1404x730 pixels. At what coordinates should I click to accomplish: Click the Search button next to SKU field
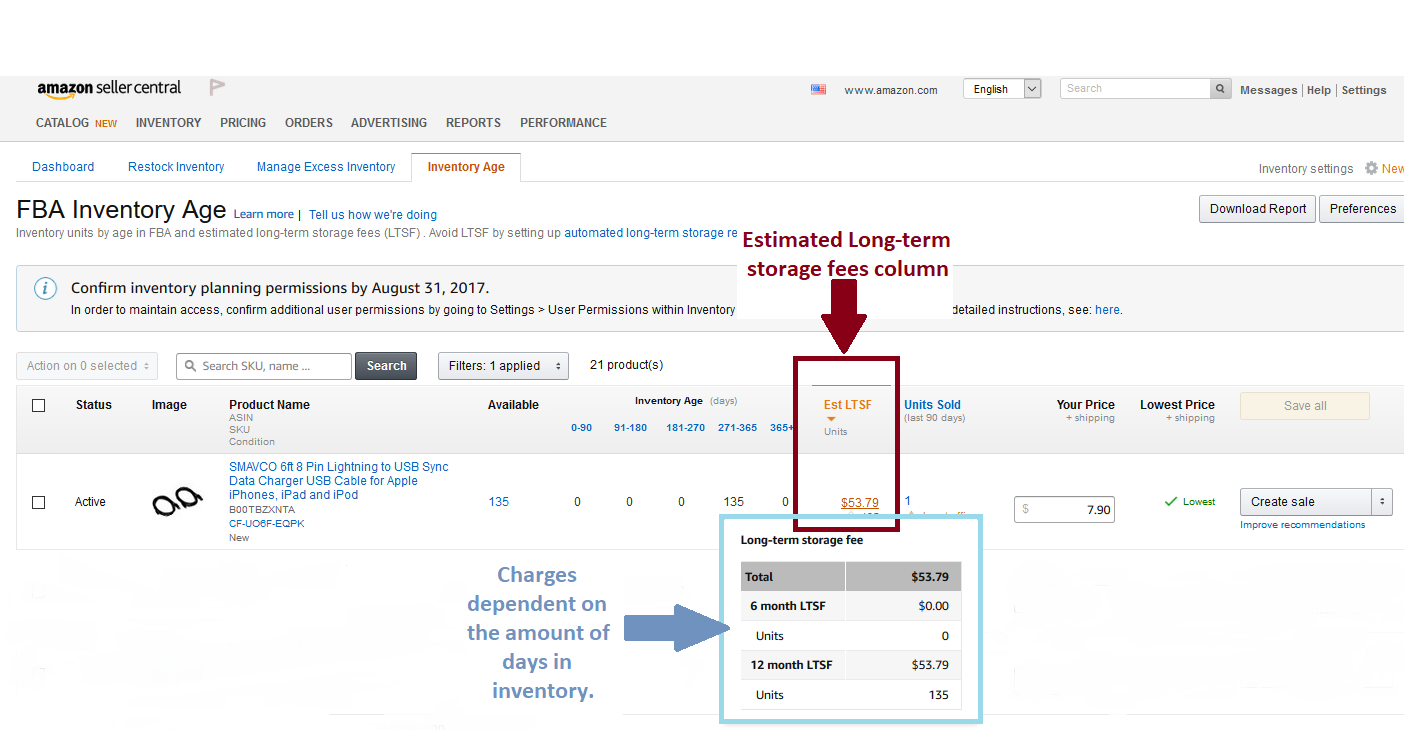[386, 366]
